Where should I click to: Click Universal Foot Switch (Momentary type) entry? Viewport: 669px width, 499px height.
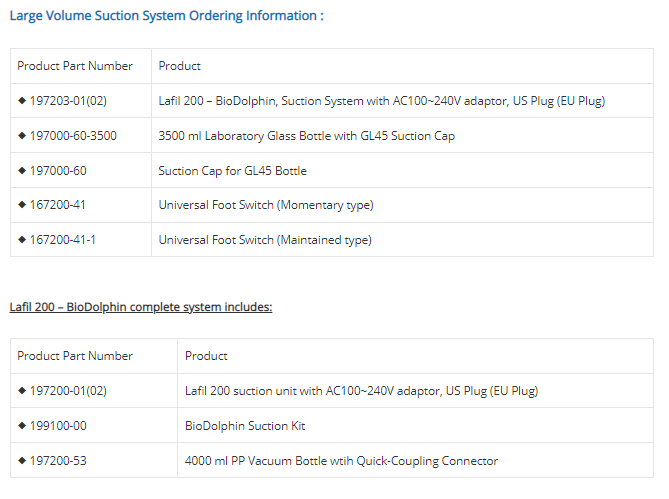pyautogui.click(x=265, y=205)
